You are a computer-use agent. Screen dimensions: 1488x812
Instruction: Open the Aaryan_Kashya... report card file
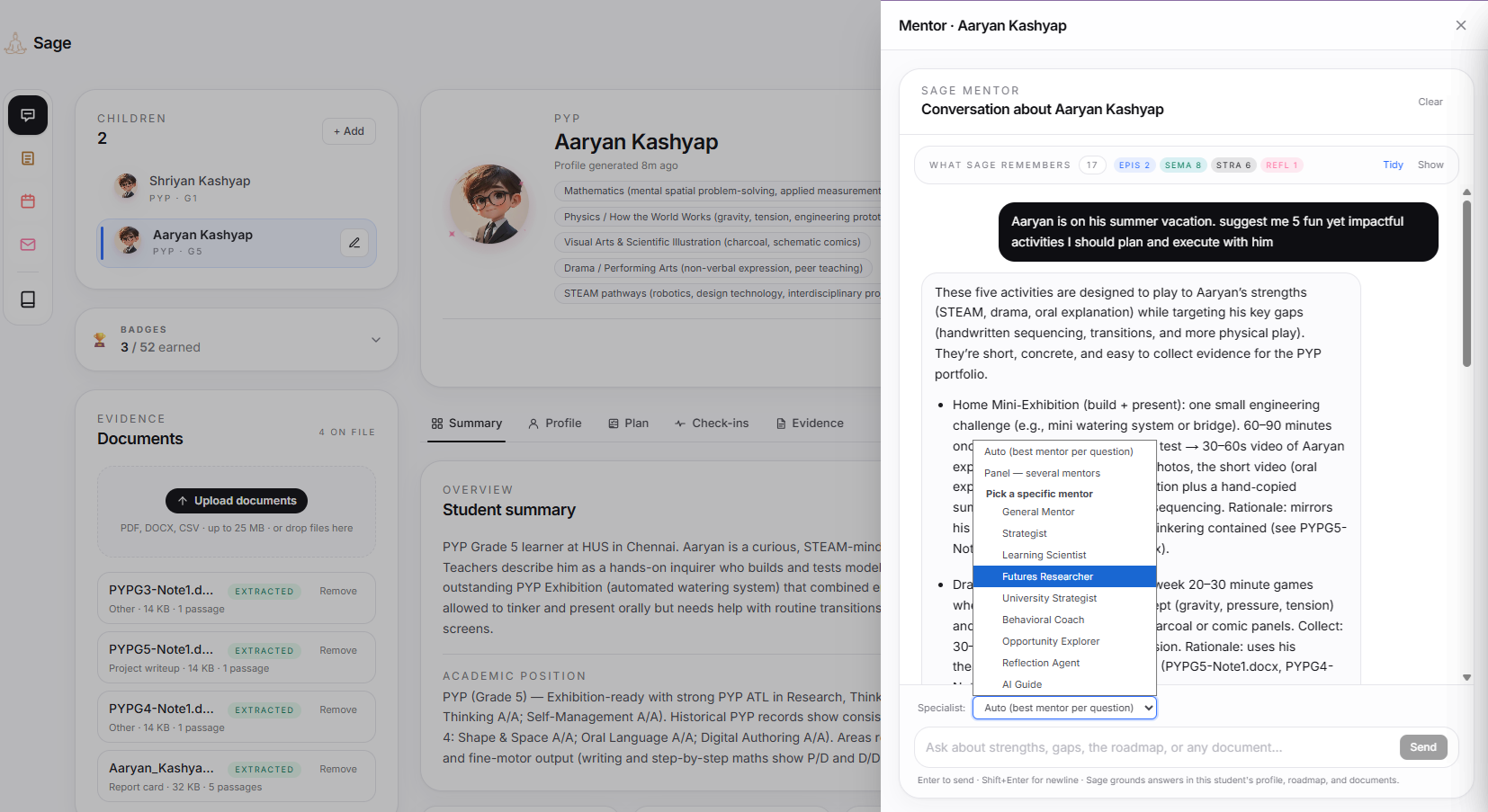[237, 776]
